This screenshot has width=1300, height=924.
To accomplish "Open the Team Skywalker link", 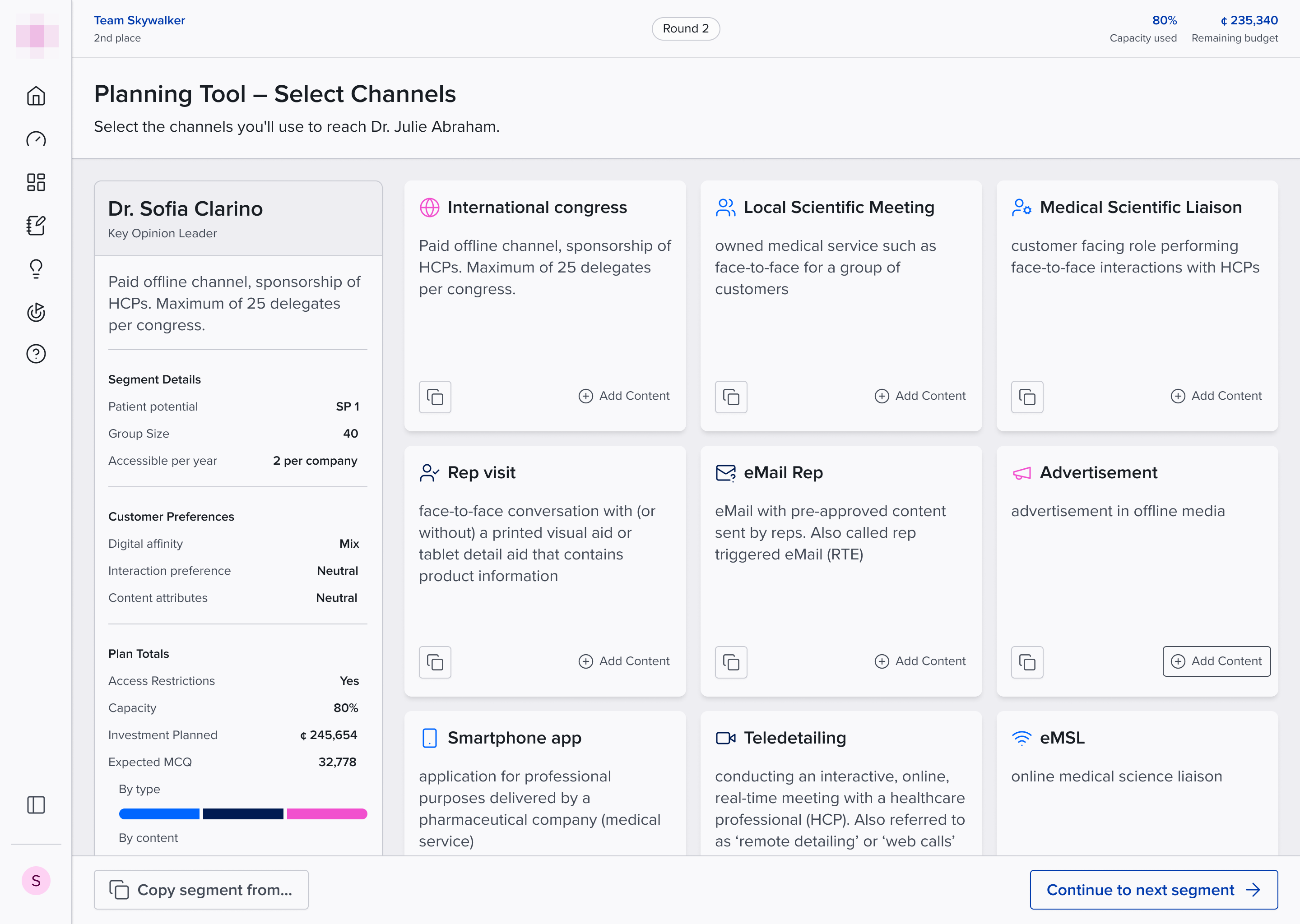I will [139, 20].
